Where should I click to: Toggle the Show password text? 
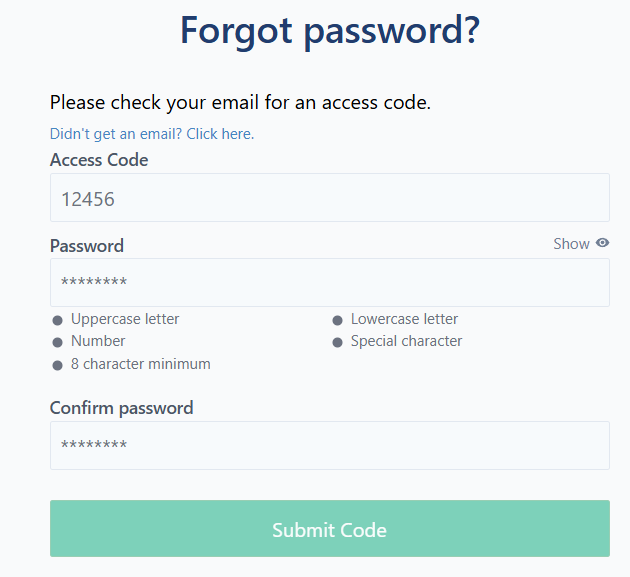[x=571, y=244]
